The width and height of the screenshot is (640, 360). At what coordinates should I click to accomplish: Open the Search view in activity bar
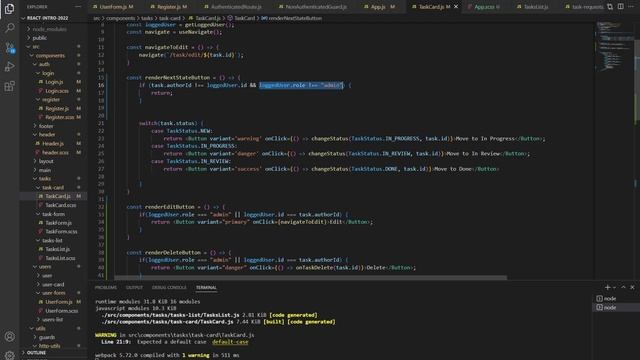point(9,28)
